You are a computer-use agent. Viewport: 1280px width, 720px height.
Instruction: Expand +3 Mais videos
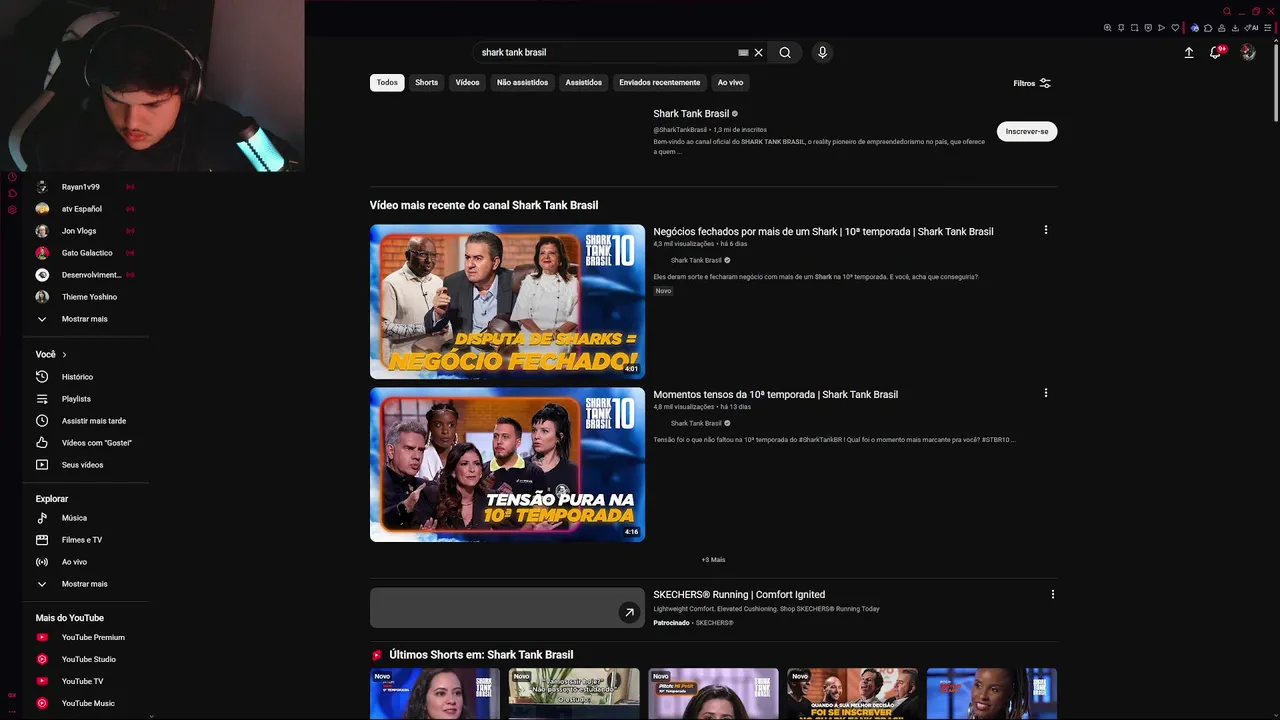point(713,560)
